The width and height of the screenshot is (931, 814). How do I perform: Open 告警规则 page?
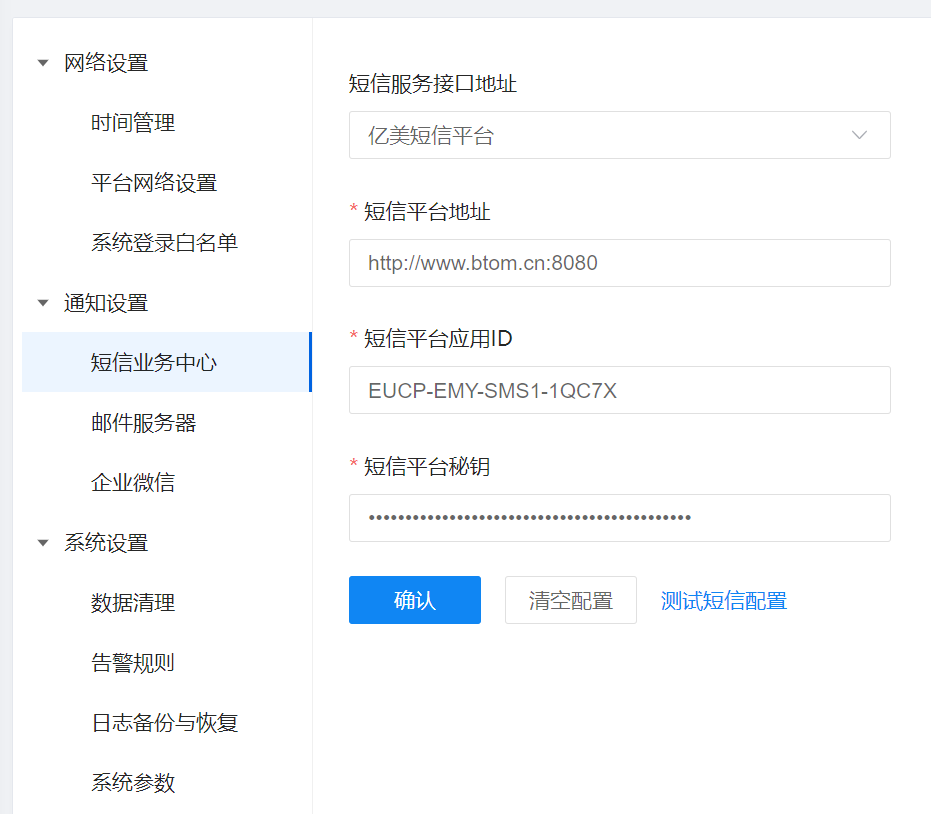pyautogui.click(x=133, y=663)
